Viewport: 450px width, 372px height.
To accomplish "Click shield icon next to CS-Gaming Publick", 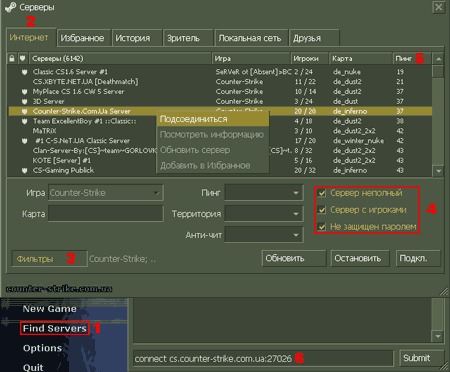I will pyautogui.click(x=24, y=170).
